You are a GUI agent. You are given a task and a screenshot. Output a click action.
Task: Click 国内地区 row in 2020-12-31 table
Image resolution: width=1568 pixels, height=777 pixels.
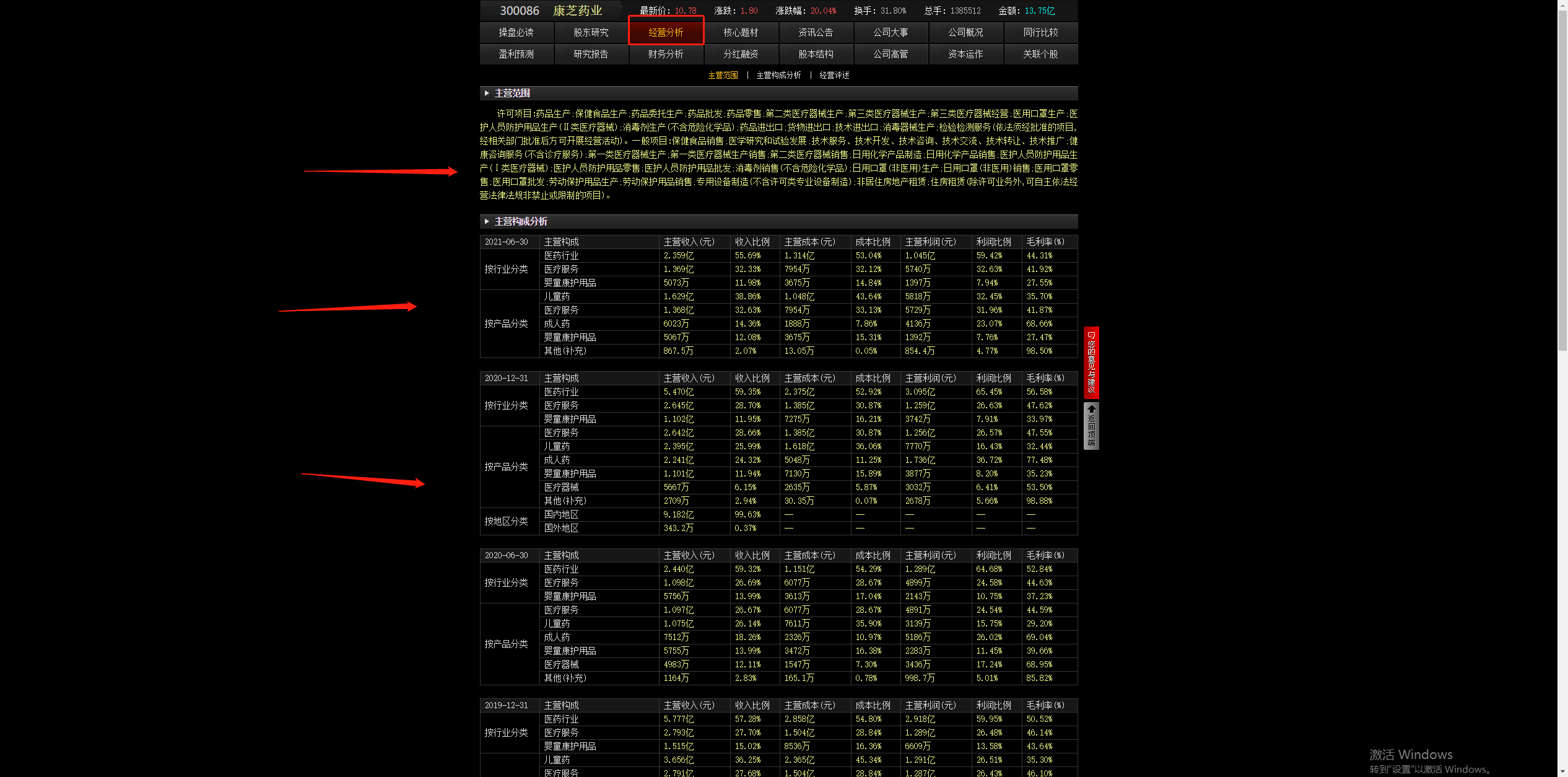808,514
